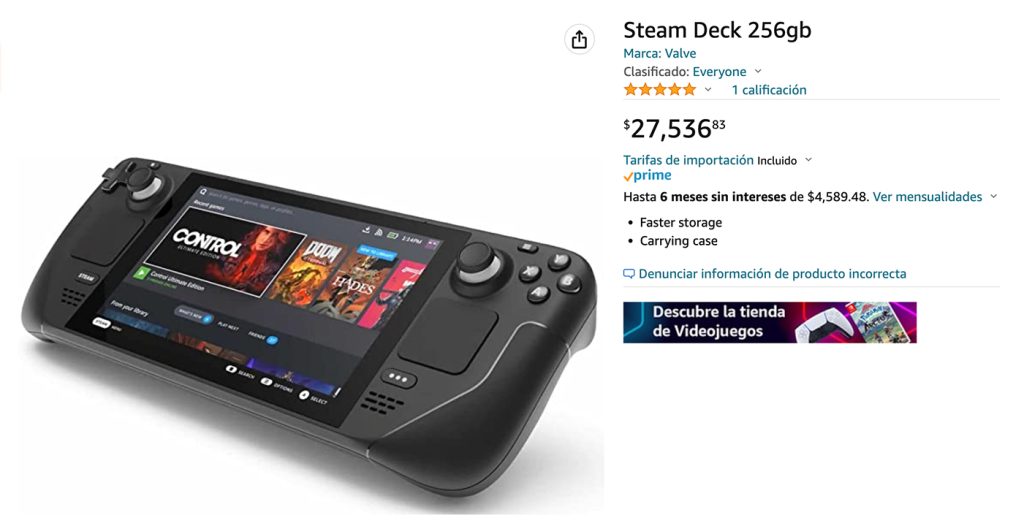
Task: Expand the Ver mensualidades chevron
Action: click(994, 197)
